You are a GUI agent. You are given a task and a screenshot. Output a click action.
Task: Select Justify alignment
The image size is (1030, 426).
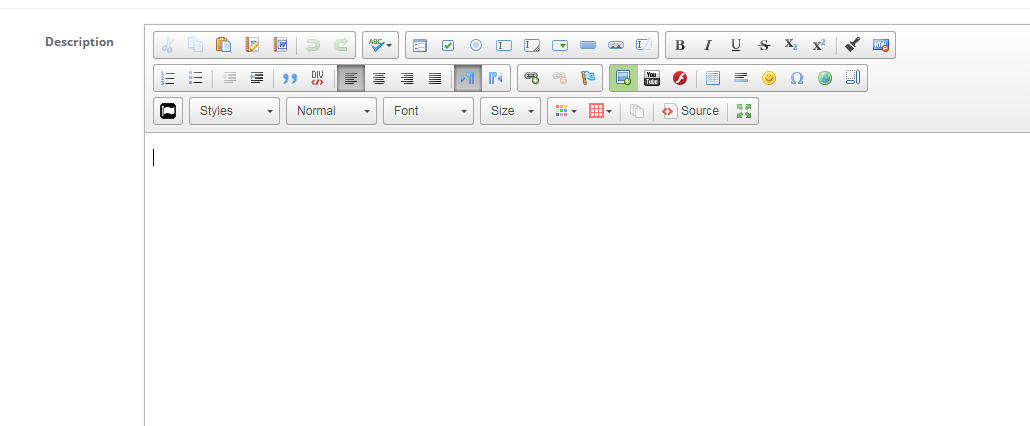(435, 78)
